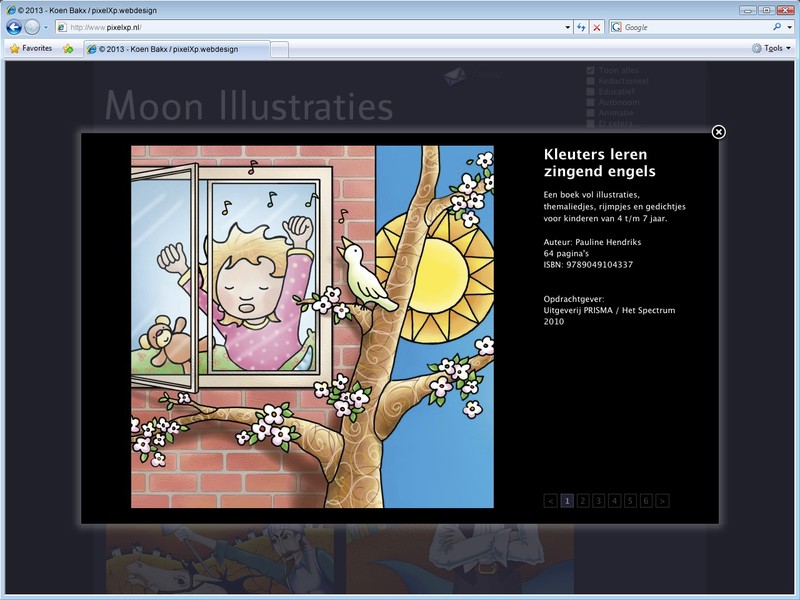Click the browser Forward arrow button
The width and height of the screenshot is (800, 600).
click(32, 27)
